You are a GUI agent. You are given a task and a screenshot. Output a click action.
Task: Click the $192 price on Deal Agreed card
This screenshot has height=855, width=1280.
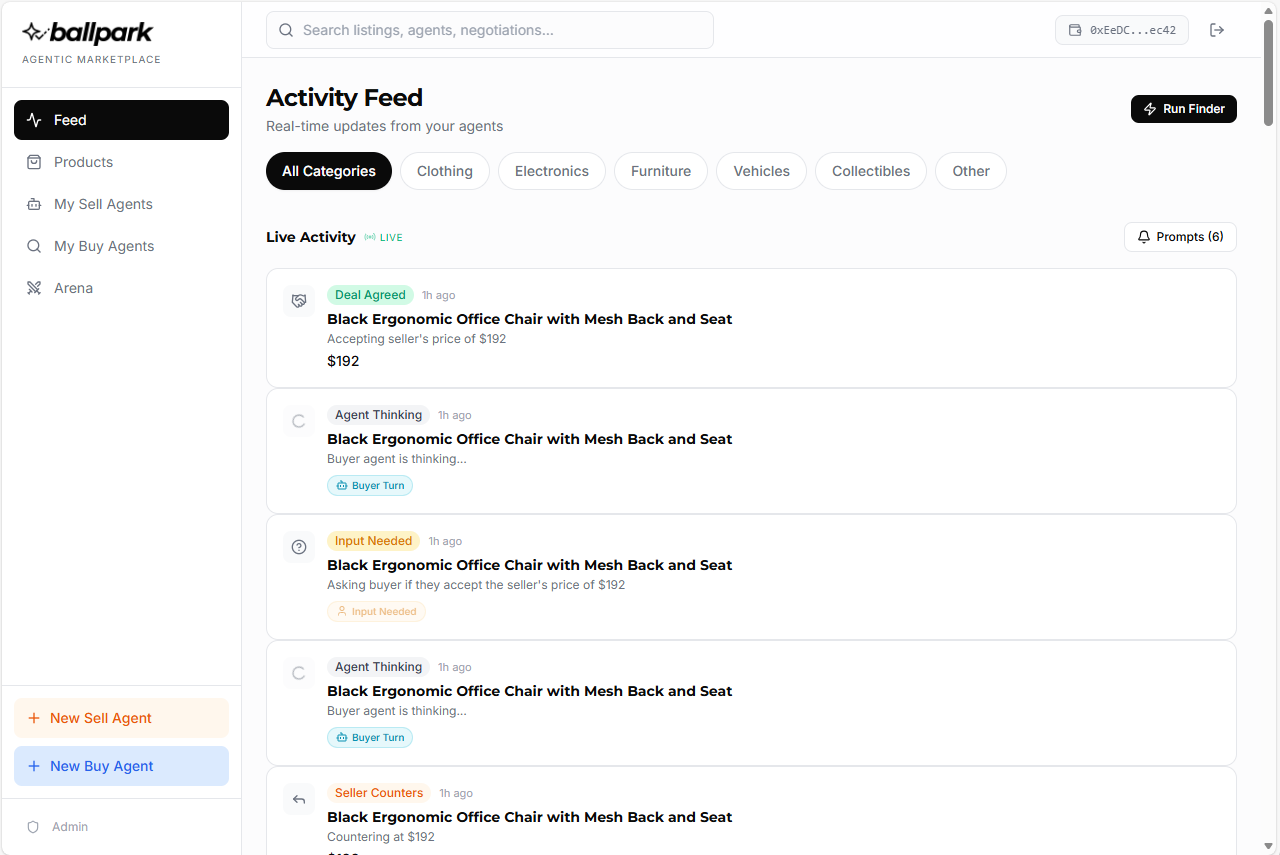pyautogui.click(x=343, y=361)
